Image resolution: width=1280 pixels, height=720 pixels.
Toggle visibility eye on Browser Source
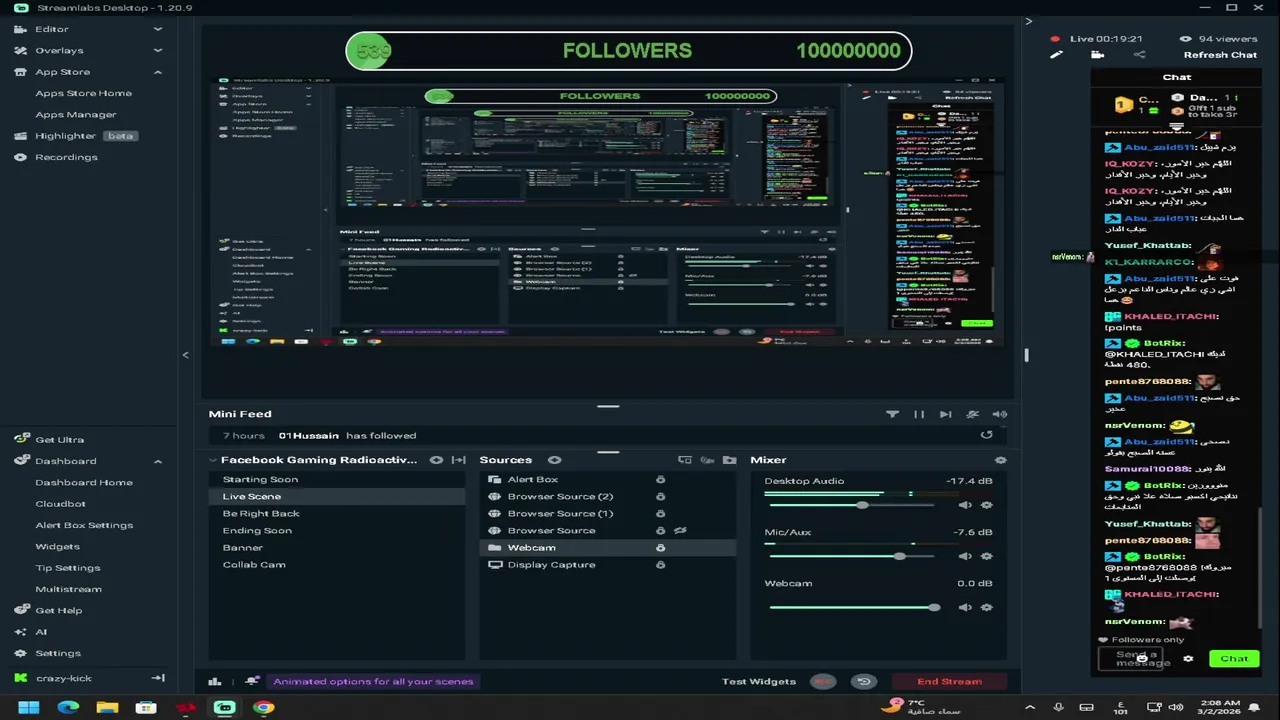pyautogui.click(x=680, y=531)
